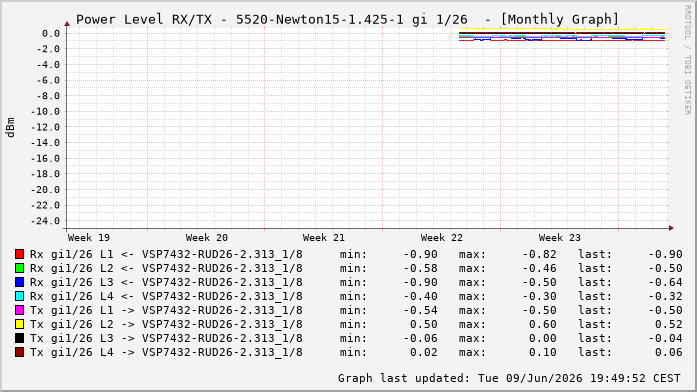Click the 'dBm' y-axis unit label
This screenshot has height=392, width=697.
point(11,128)
